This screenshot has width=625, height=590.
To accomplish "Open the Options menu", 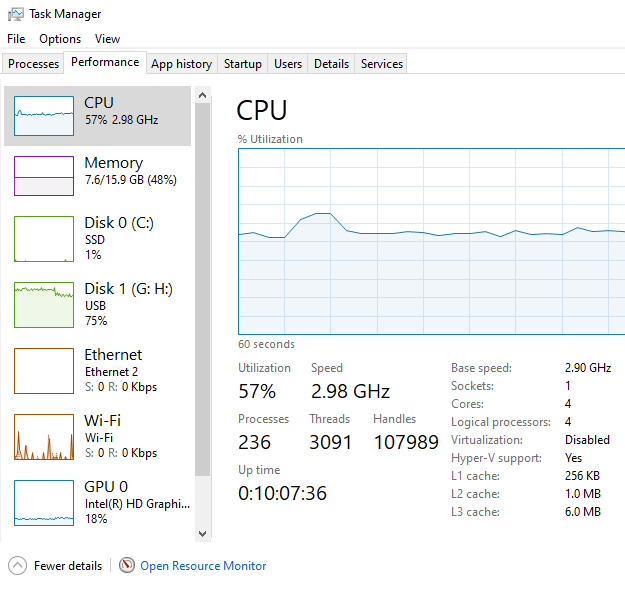I will coord(60,39).
